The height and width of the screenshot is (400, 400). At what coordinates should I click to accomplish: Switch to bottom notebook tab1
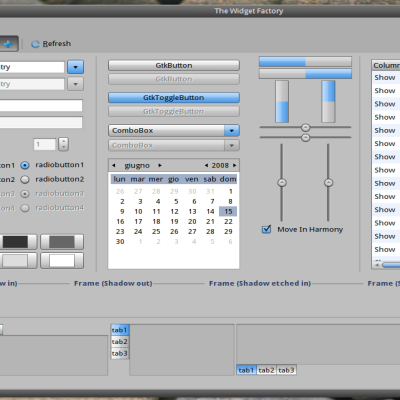246,370
